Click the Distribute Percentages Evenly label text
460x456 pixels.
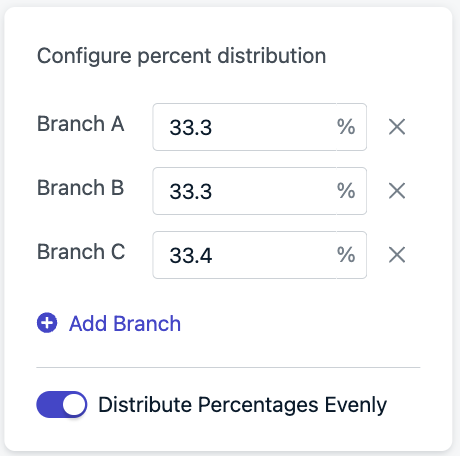pos(242,405)
